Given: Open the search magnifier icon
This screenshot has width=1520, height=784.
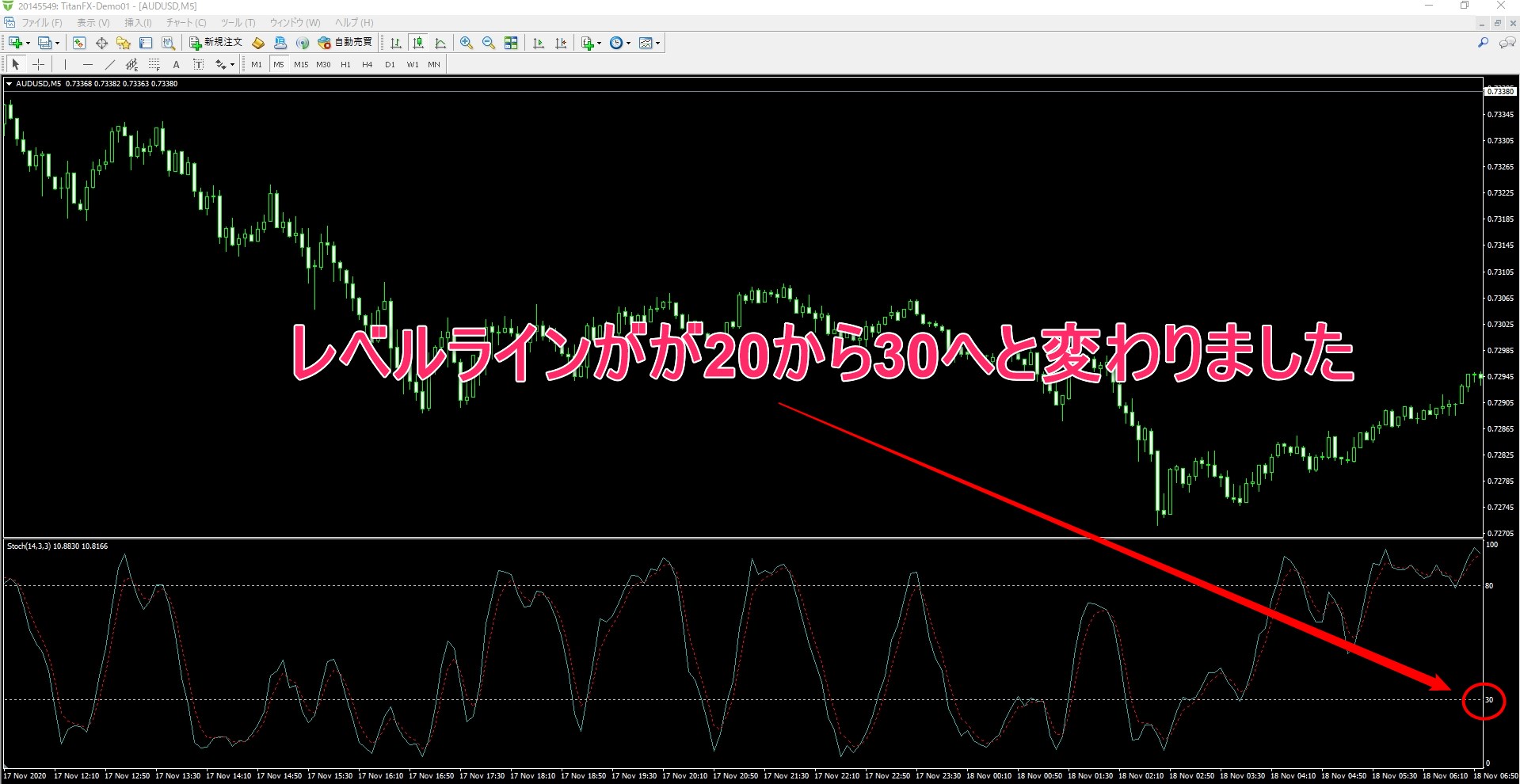Looking at the screenshot, I should [x=1484, y=43].
